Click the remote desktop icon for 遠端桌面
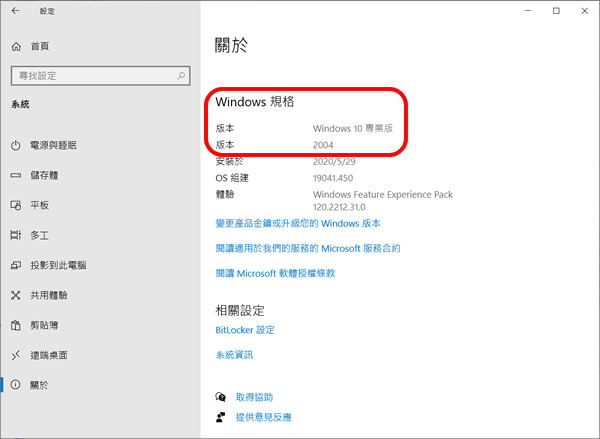This screenshot has width=600, height=439. [x=16, y=355]
